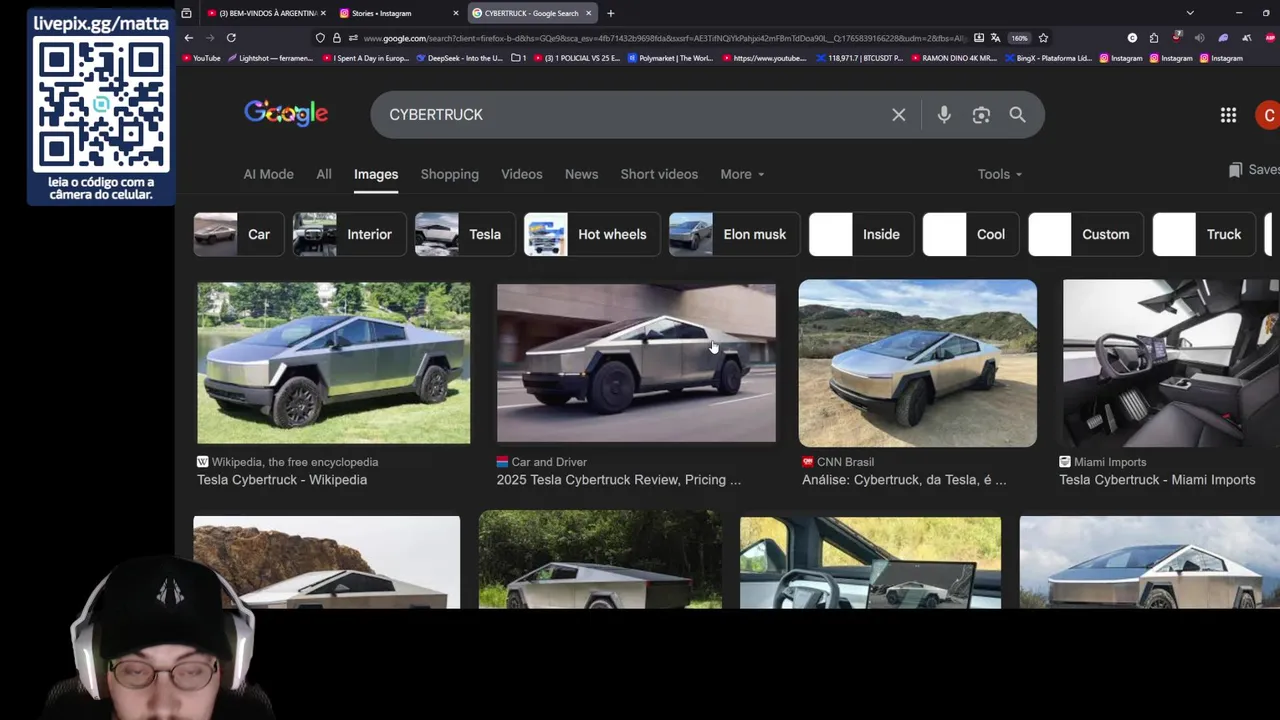This screenshot has height=720, width=1280.
Task: Start a voice search with the microphone
Action: click(944, 115)
